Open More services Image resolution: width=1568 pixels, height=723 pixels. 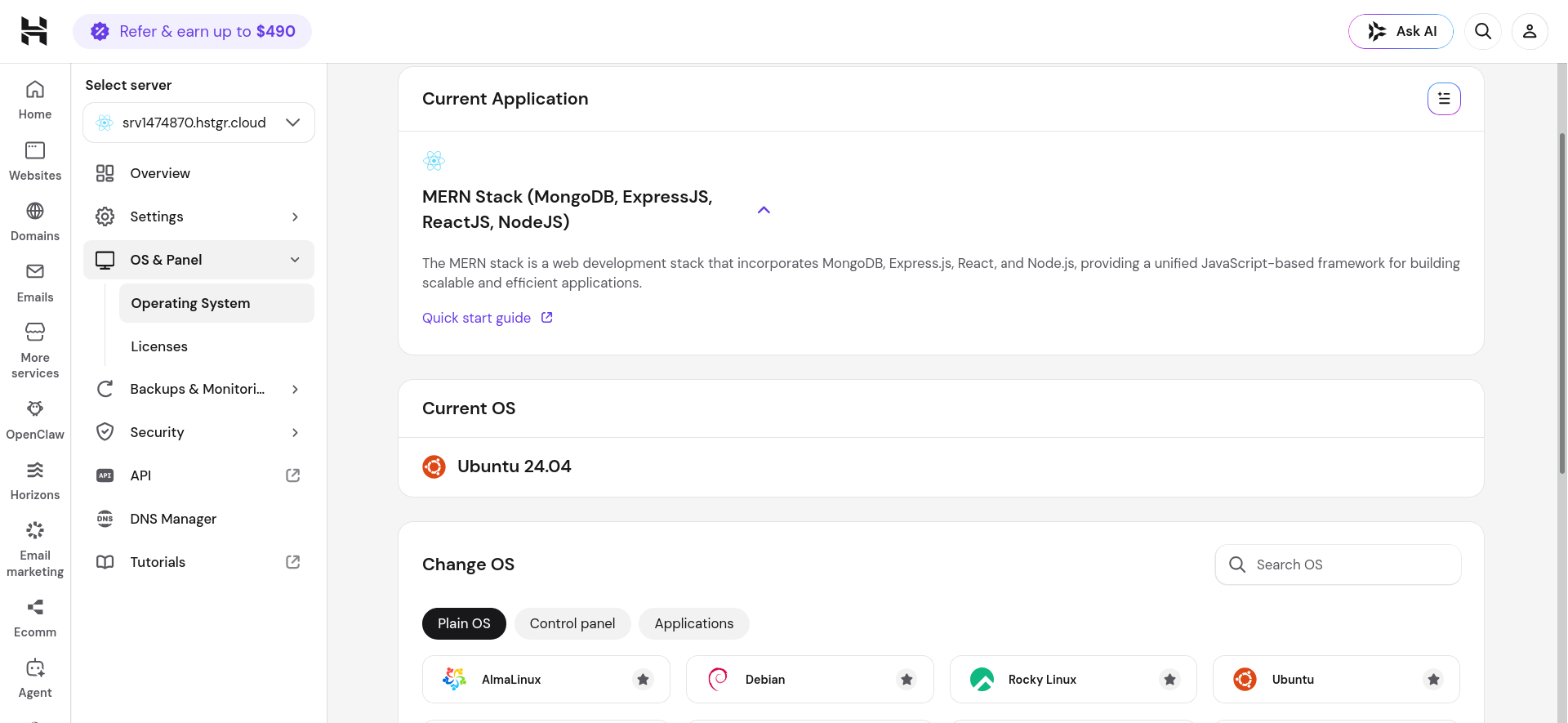35,350
